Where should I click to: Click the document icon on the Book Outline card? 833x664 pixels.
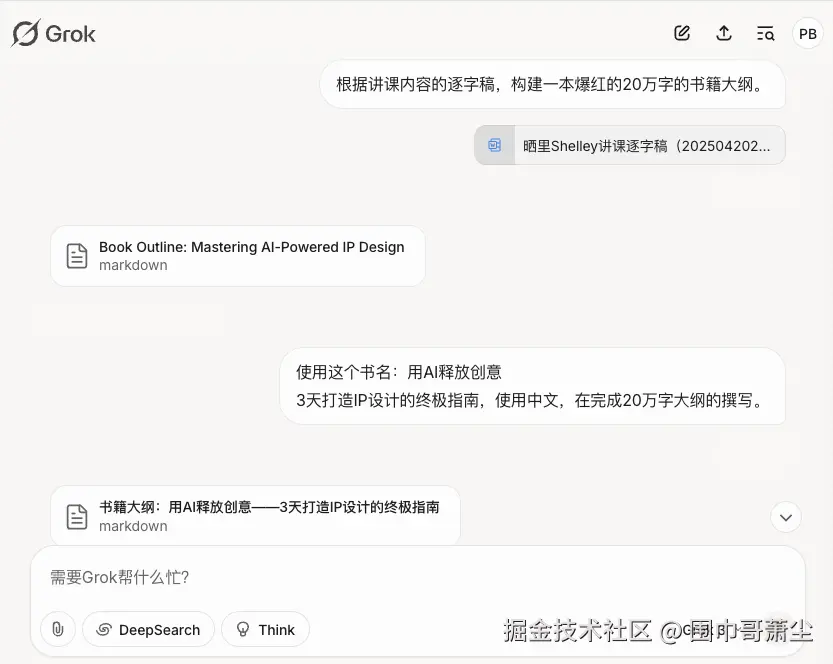click(x=77, y=255)
